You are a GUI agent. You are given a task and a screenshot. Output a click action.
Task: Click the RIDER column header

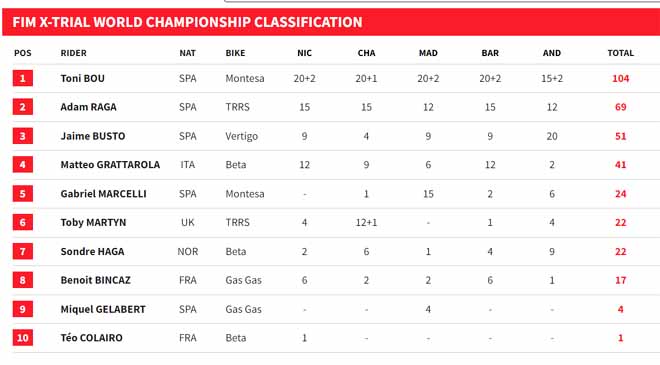[74, 53]
